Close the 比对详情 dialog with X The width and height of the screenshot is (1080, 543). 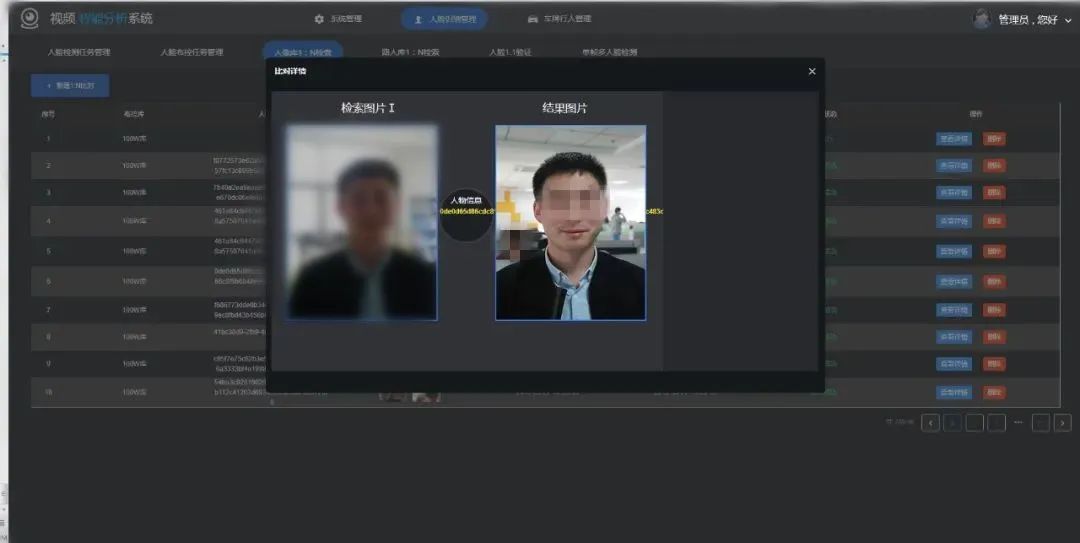[812, 71]
